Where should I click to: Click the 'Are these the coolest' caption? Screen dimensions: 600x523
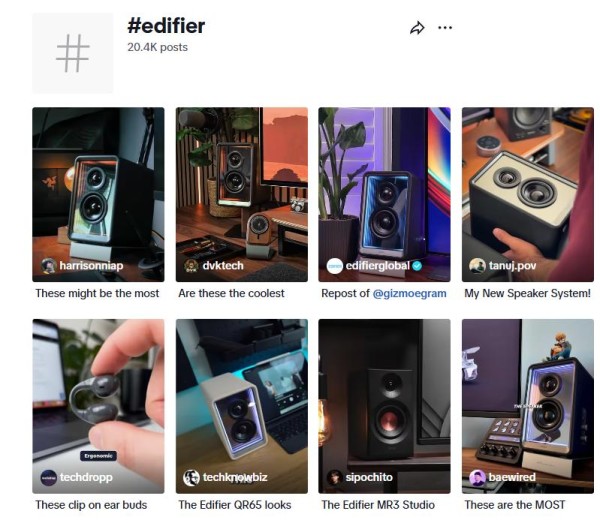tap(231, 293)
